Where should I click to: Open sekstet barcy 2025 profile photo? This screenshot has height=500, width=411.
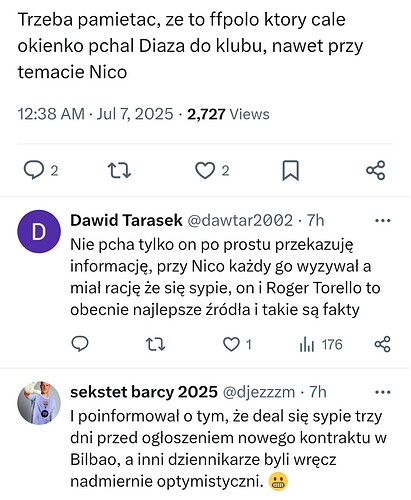[39, 403]
